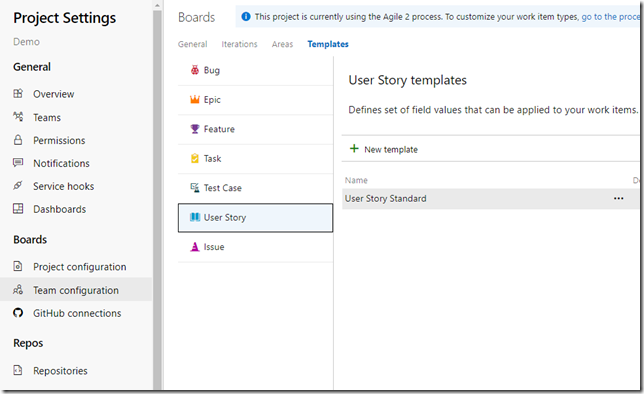Screen dimensions: 644x394
Task: Click the Feature trophy icon
Action: 195,129
